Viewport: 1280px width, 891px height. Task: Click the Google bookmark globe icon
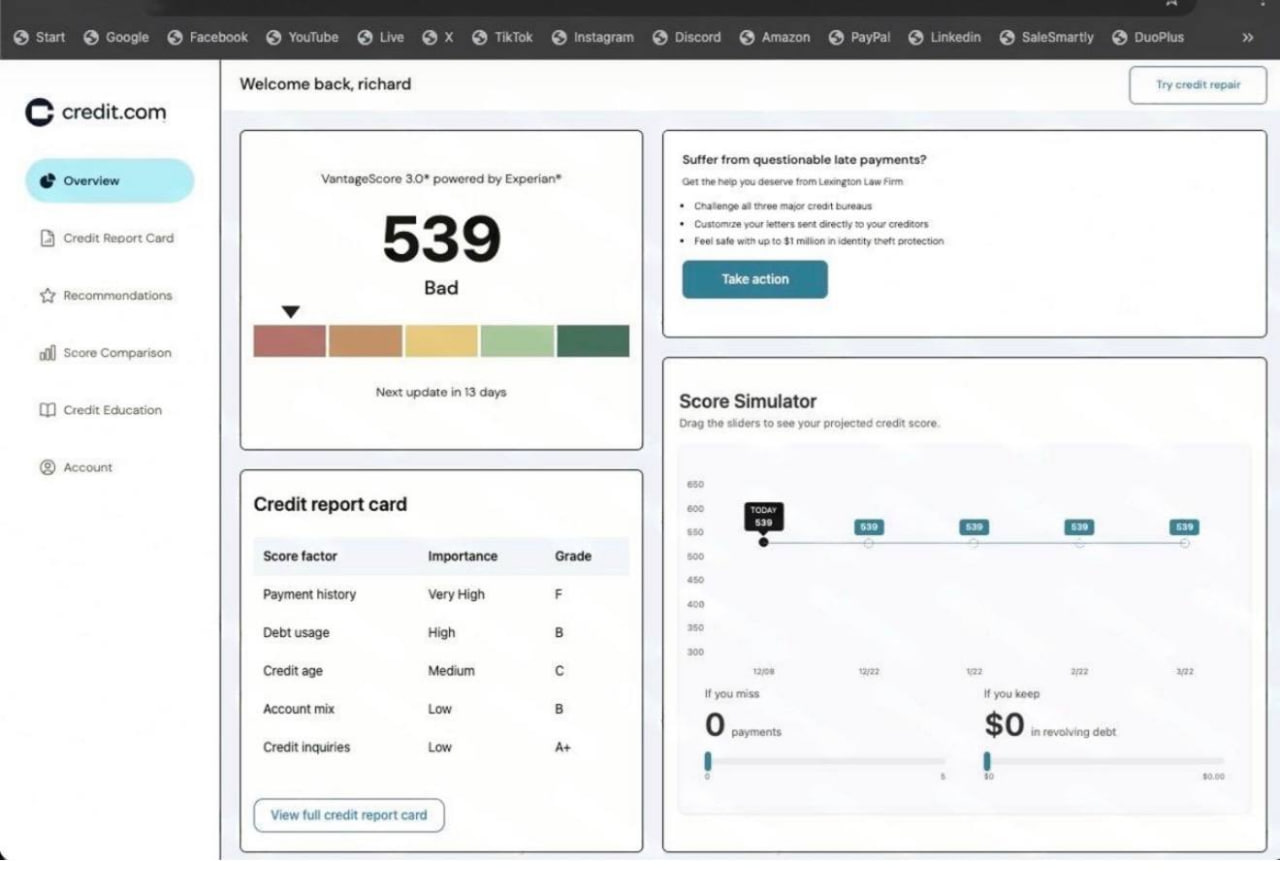(x=91, y=37)
